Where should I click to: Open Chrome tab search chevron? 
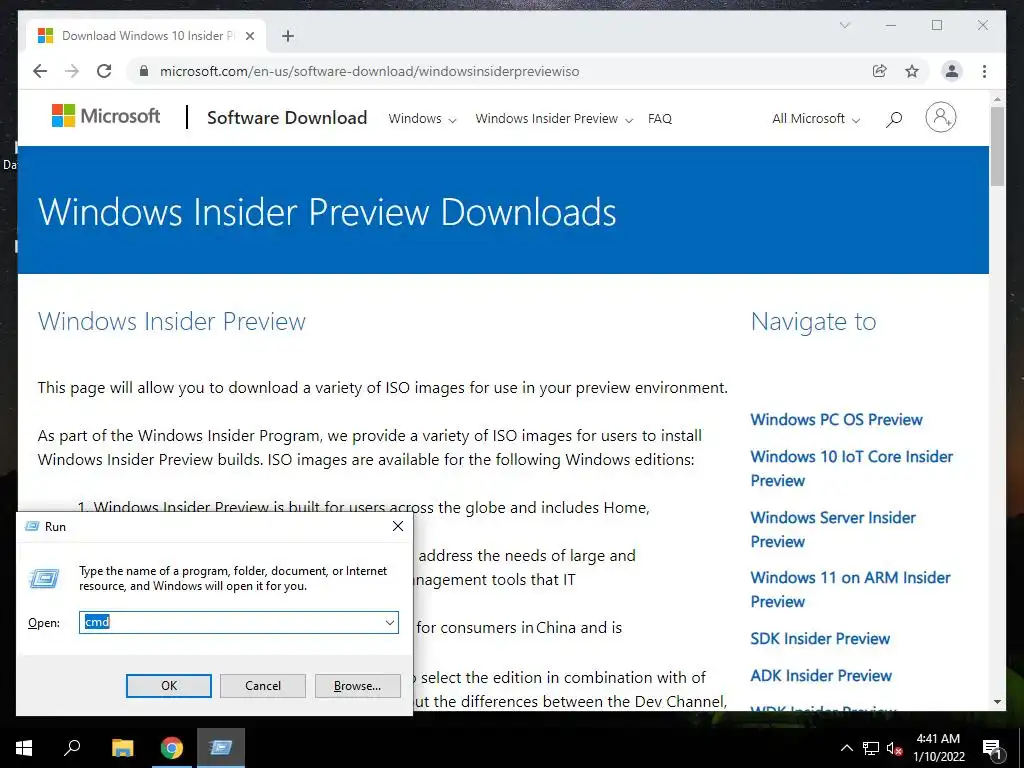point(844,25)
